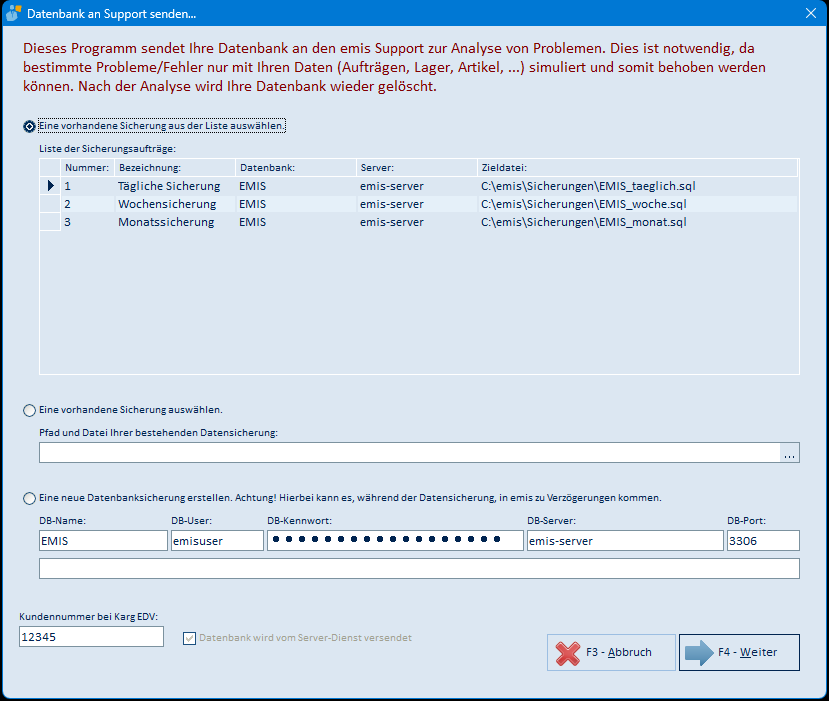Click the 'Nummer:' column header
Image resolution: width=829 pixels, height=701 pixels.
[87, 168]
